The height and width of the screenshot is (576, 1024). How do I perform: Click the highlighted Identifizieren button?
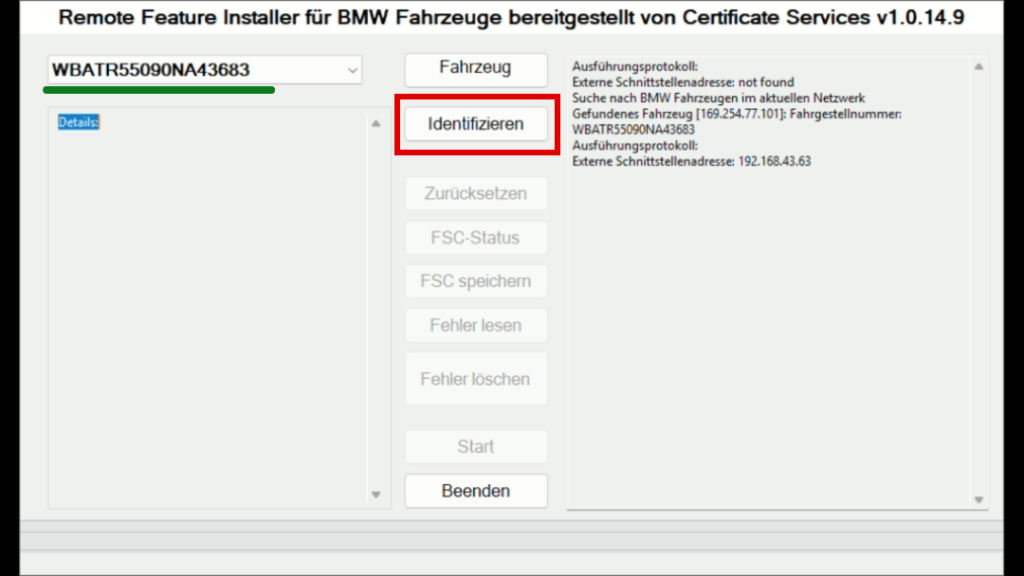tap(475, 123)
